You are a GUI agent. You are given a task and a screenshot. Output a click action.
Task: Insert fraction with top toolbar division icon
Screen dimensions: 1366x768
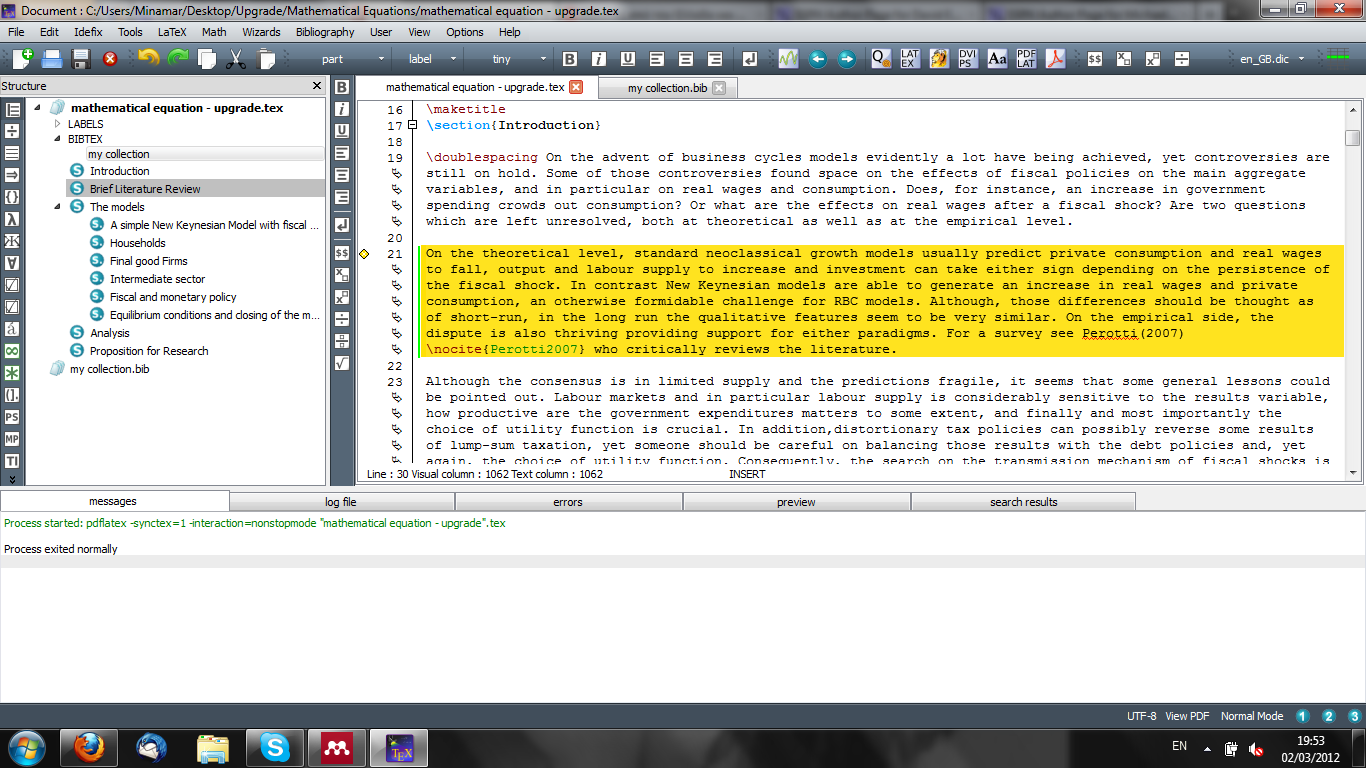1182,59
